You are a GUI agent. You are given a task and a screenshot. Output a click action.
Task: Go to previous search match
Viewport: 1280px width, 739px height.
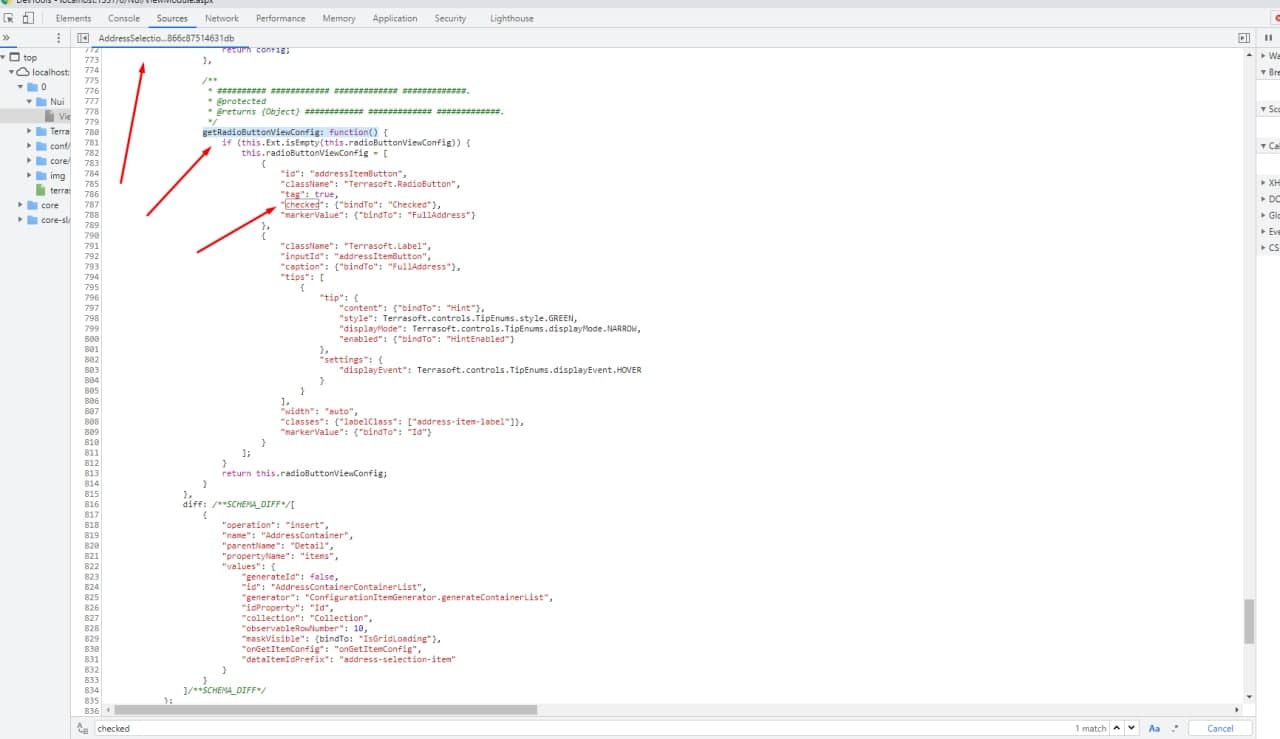point(1118,728)
